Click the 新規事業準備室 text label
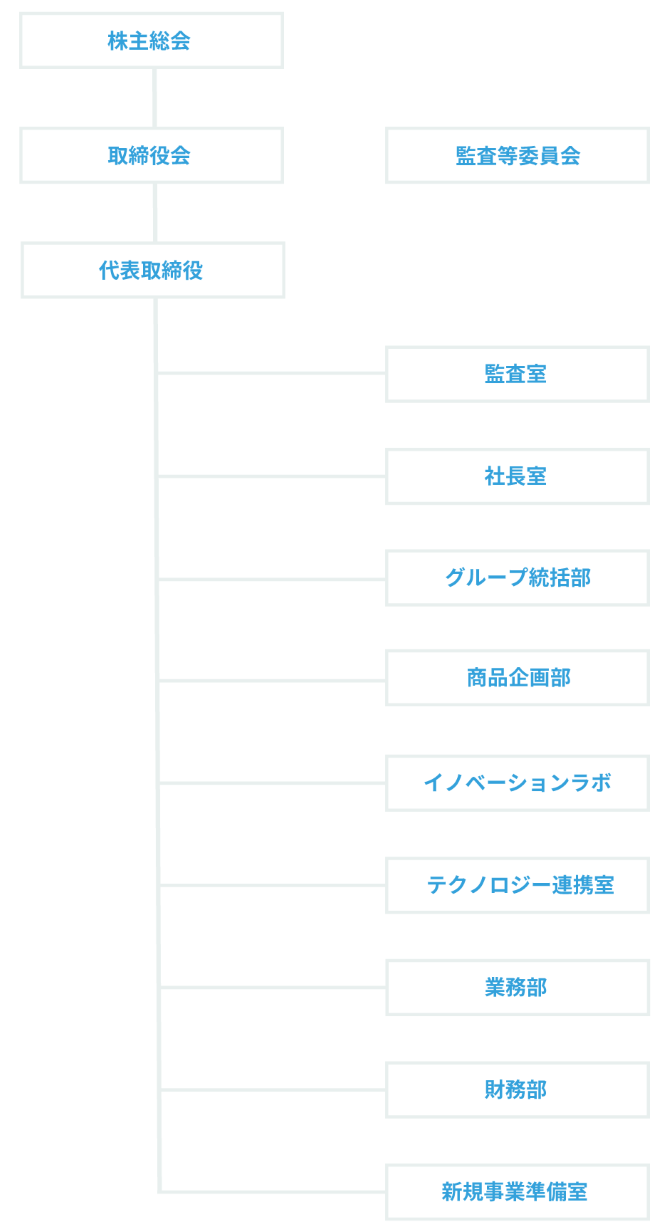The height and width of the screenshot is (1227, 660). tap(514, 1192)
